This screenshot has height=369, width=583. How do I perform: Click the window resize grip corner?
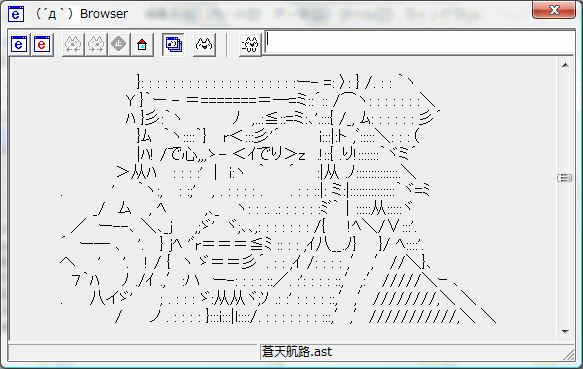click(x=569, y=354)
